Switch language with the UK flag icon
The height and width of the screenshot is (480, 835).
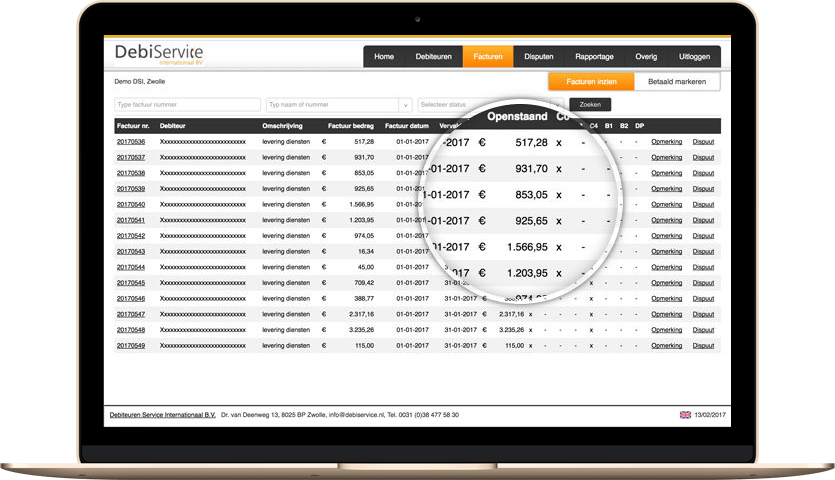pyautogui.click(x=685, y=415)
